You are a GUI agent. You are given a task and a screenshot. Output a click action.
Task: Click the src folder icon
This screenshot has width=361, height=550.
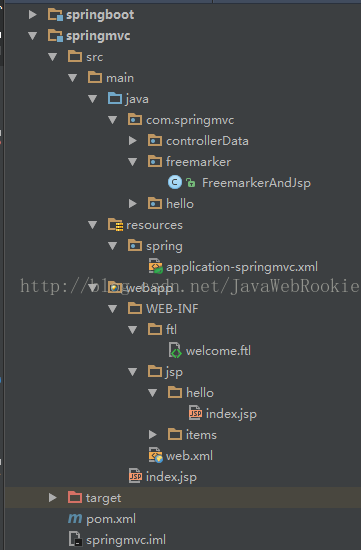[x=75, y=56]
